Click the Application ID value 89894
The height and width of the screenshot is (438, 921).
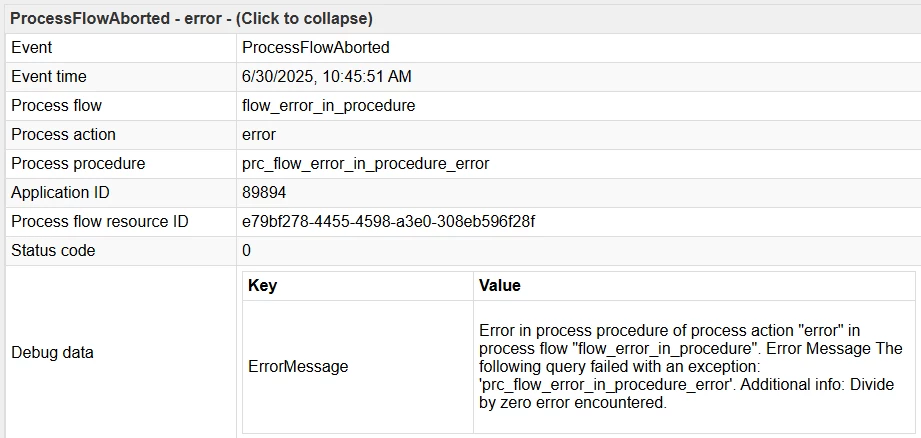coord(264,193)
